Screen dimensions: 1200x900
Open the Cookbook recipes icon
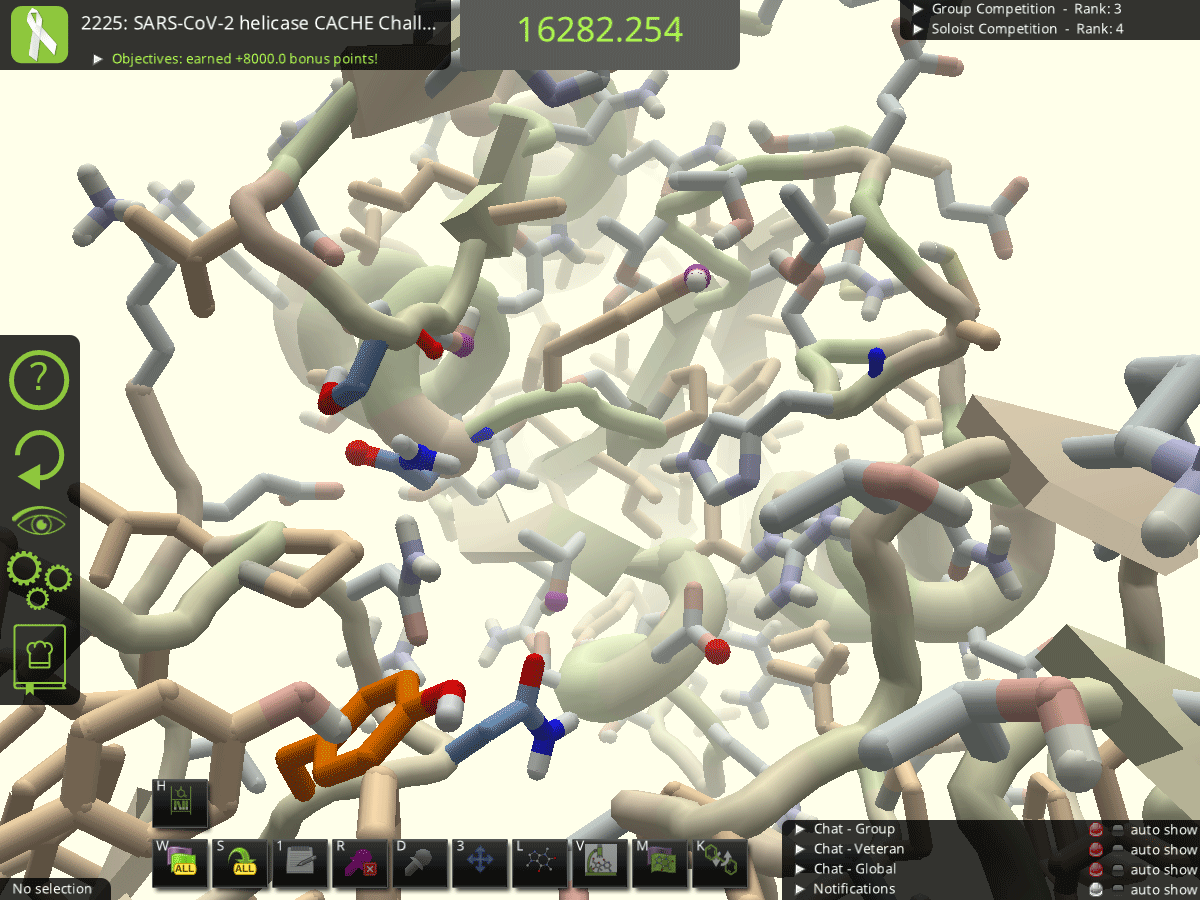click(39, 658)
